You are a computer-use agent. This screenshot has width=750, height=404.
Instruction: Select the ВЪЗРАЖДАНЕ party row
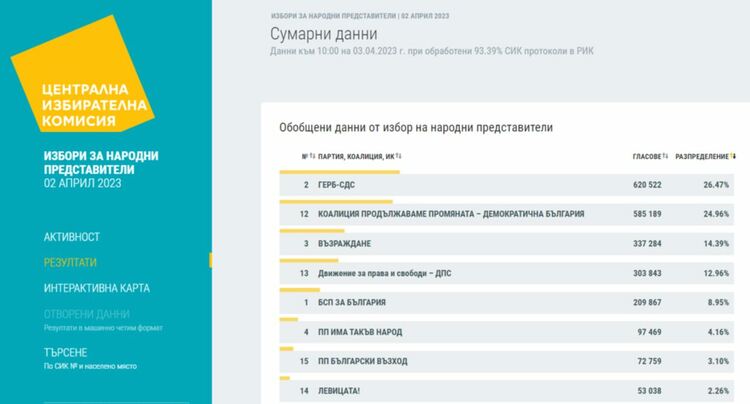point(507,243)
